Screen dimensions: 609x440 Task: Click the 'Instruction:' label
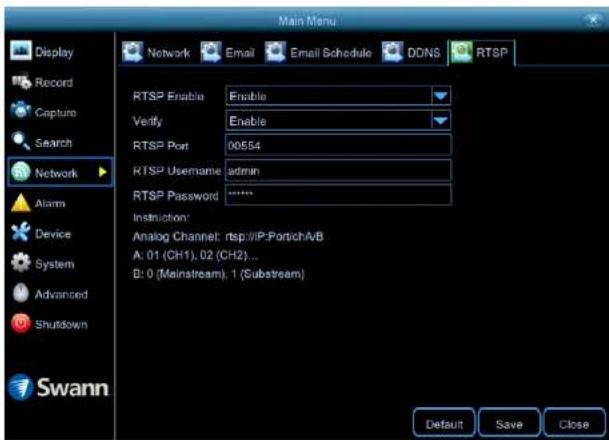161,217
